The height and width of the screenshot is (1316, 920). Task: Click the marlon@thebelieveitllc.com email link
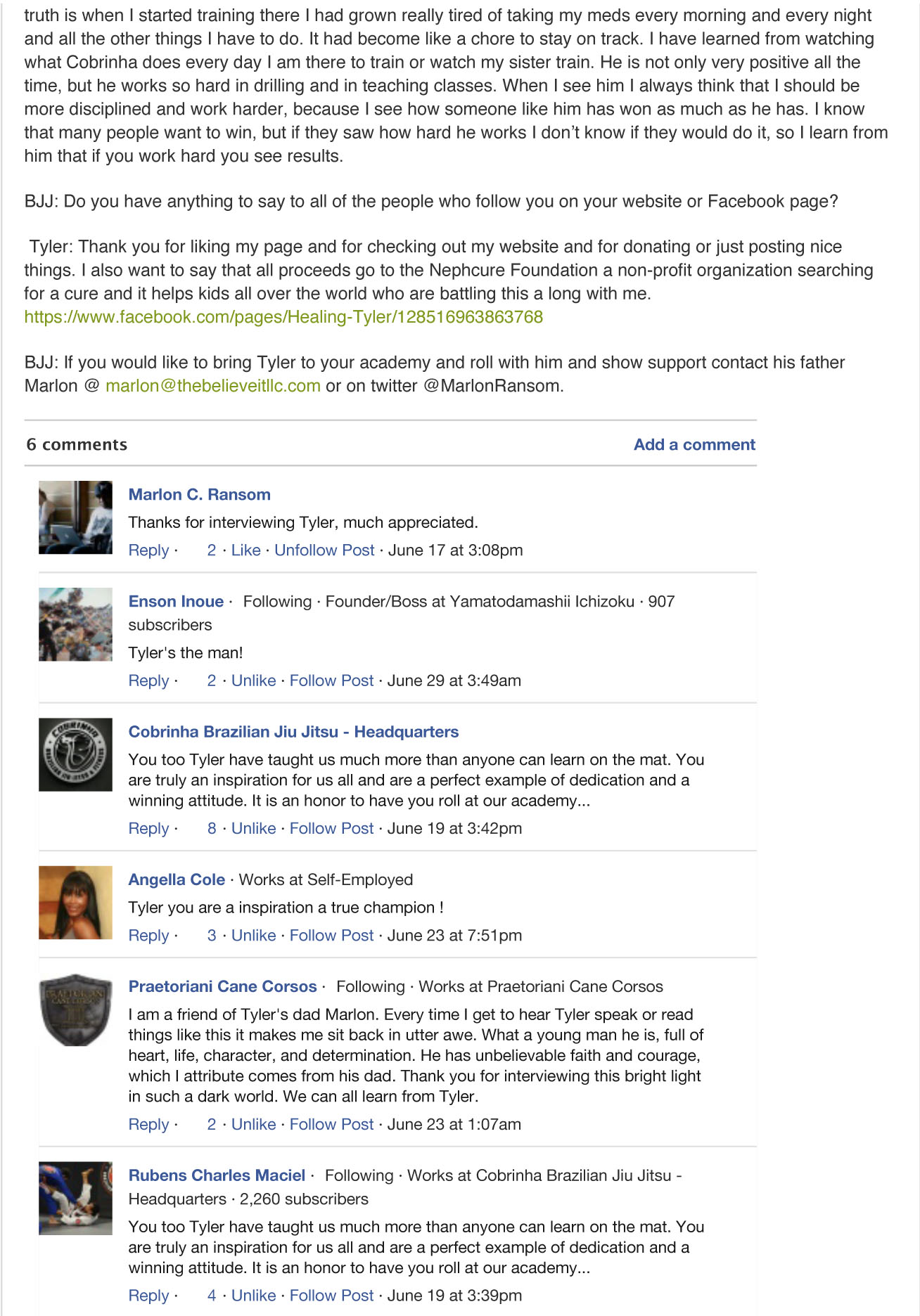[213, 386]
